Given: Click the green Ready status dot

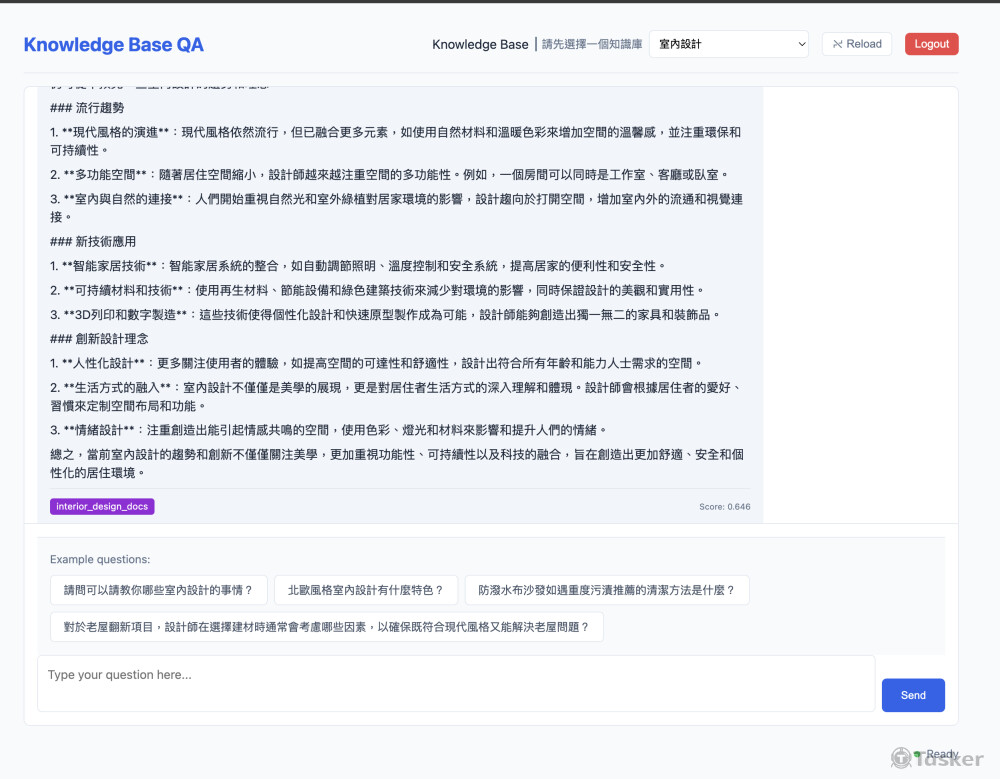Looking at the screenshot, I should (917, 754).
